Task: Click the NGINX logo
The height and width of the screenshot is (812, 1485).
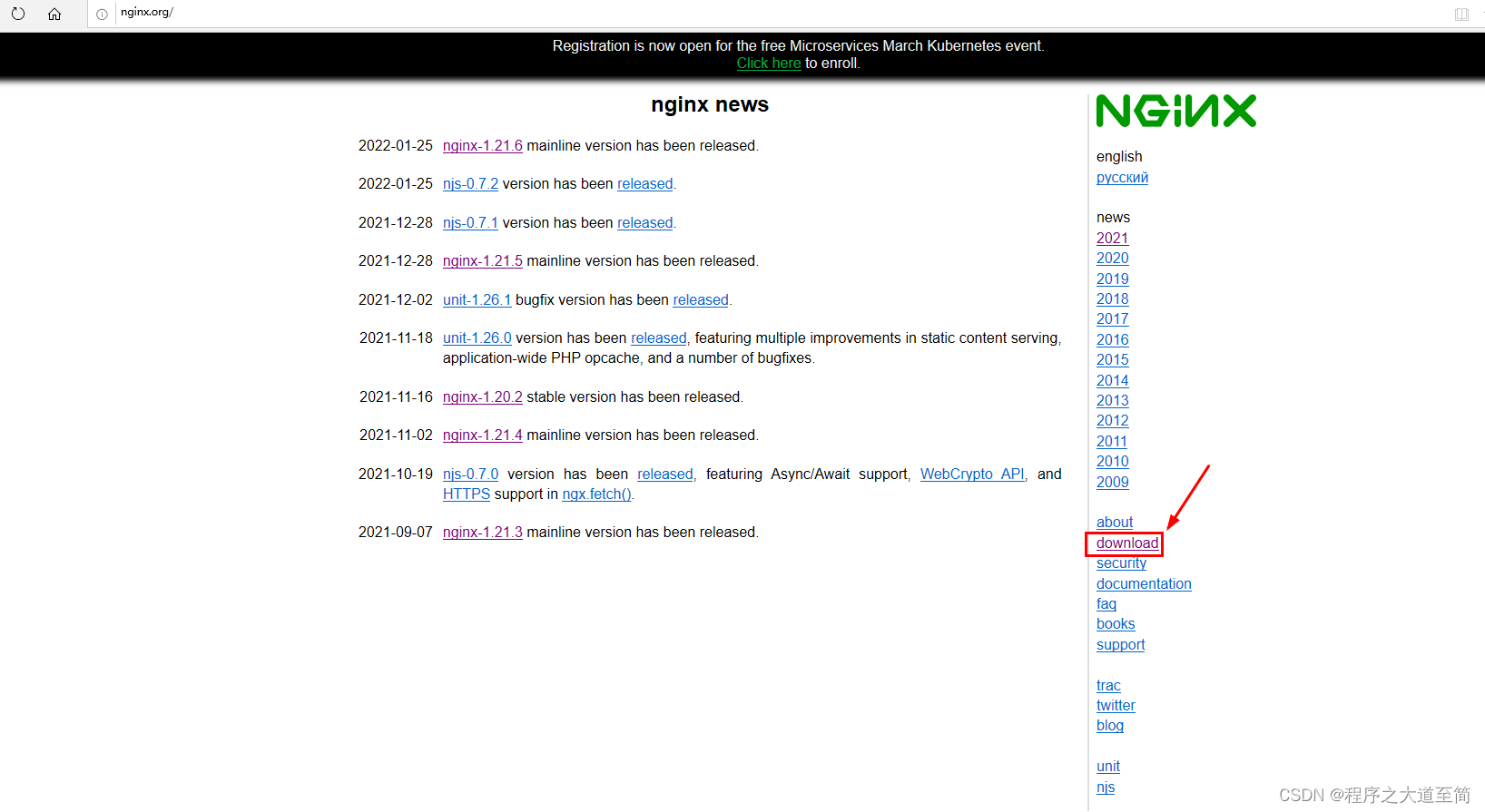Action: [1176, 111]
